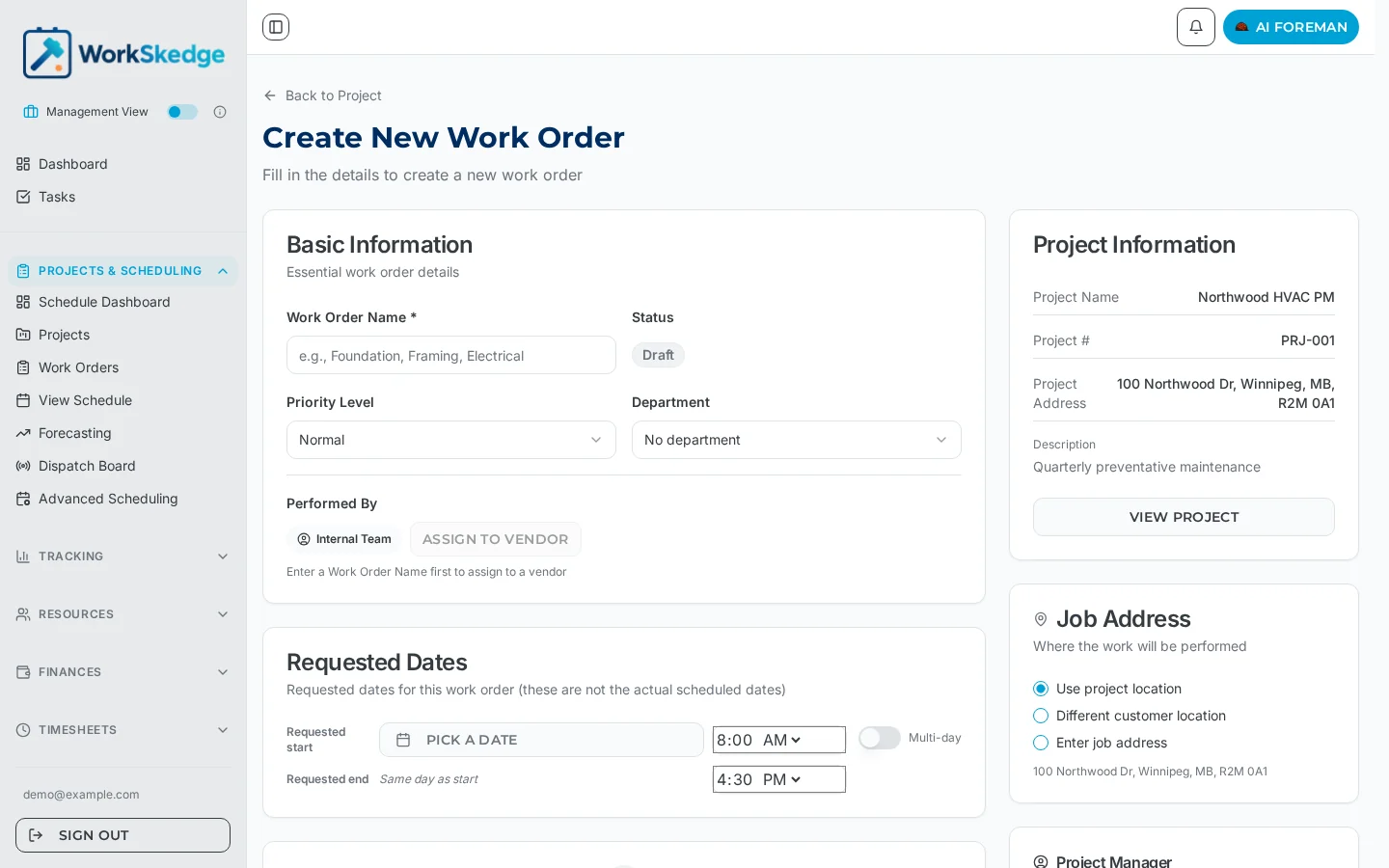Click the Advanced Scheduling icon
The image size is (1389, 868).
[23, 499]
